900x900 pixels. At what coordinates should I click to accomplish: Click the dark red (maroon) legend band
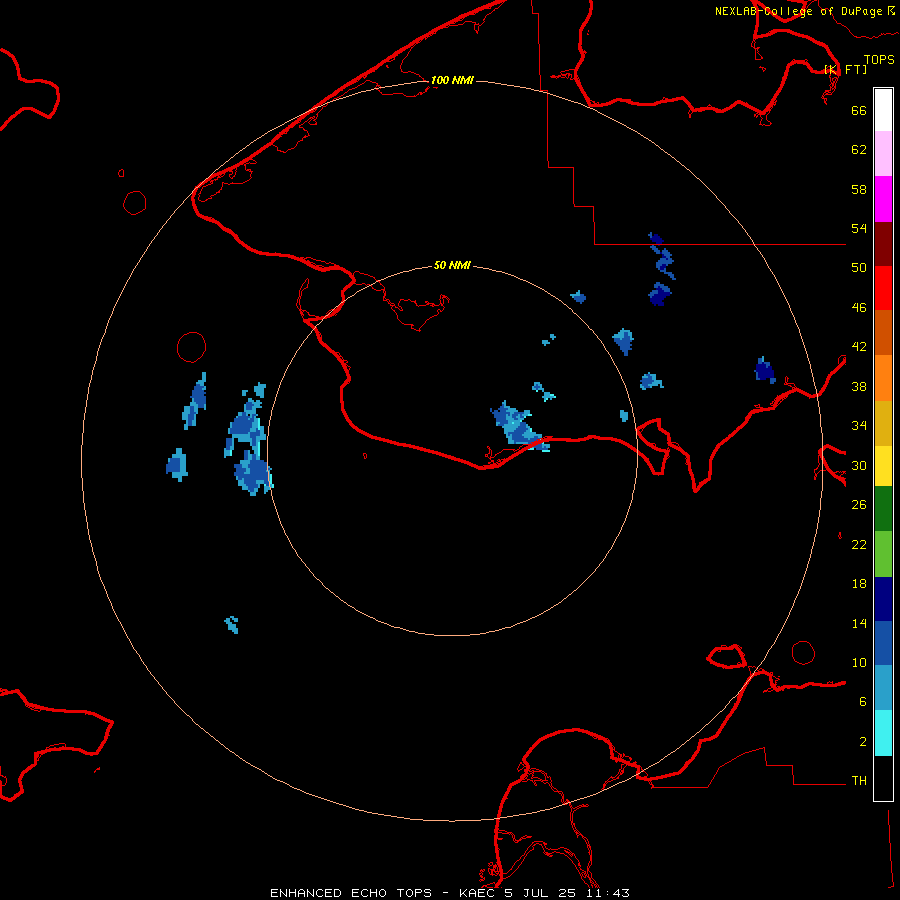pos(883,244)
